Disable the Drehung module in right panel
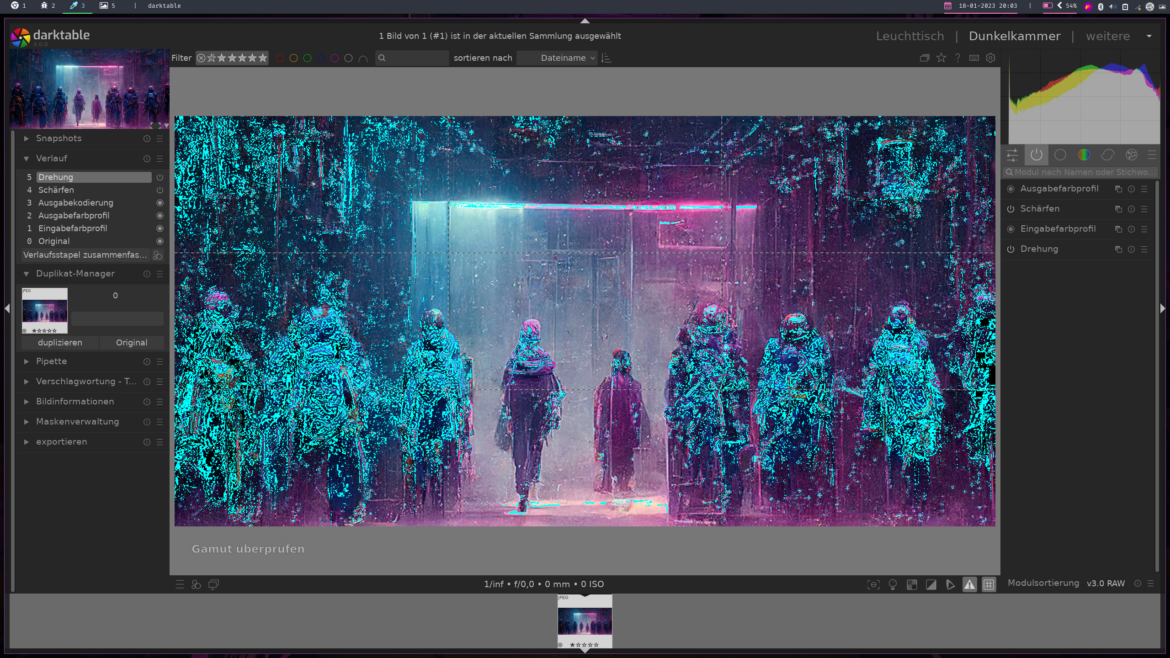The image size is (1170, 658). [1010, 249]
